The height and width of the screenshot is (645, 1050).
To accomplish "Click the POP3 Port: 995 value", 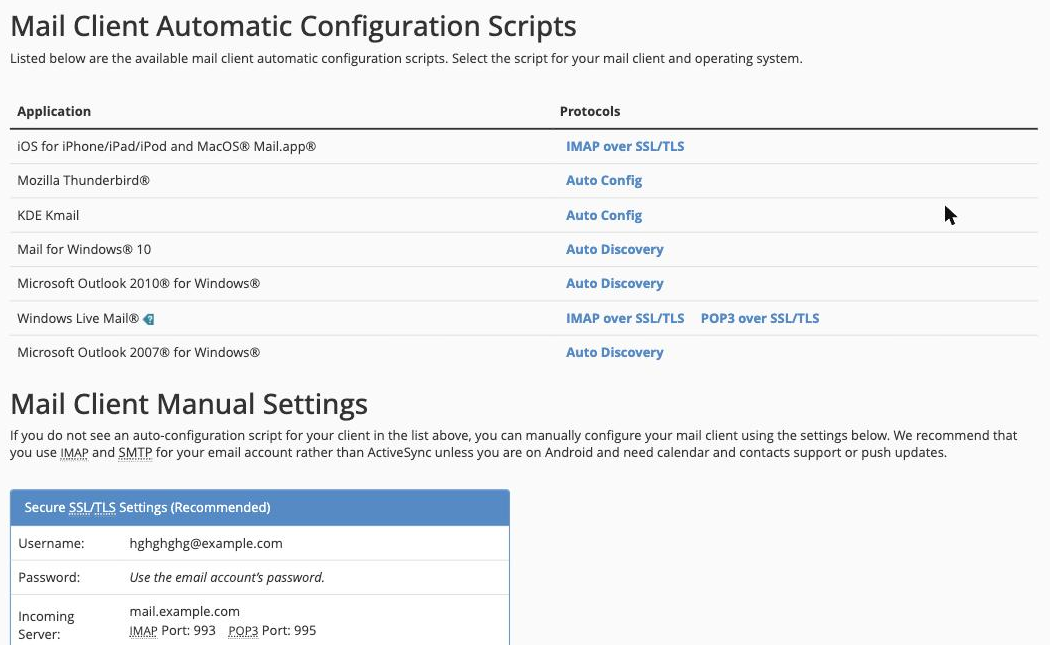I will [x=272, y=631].
